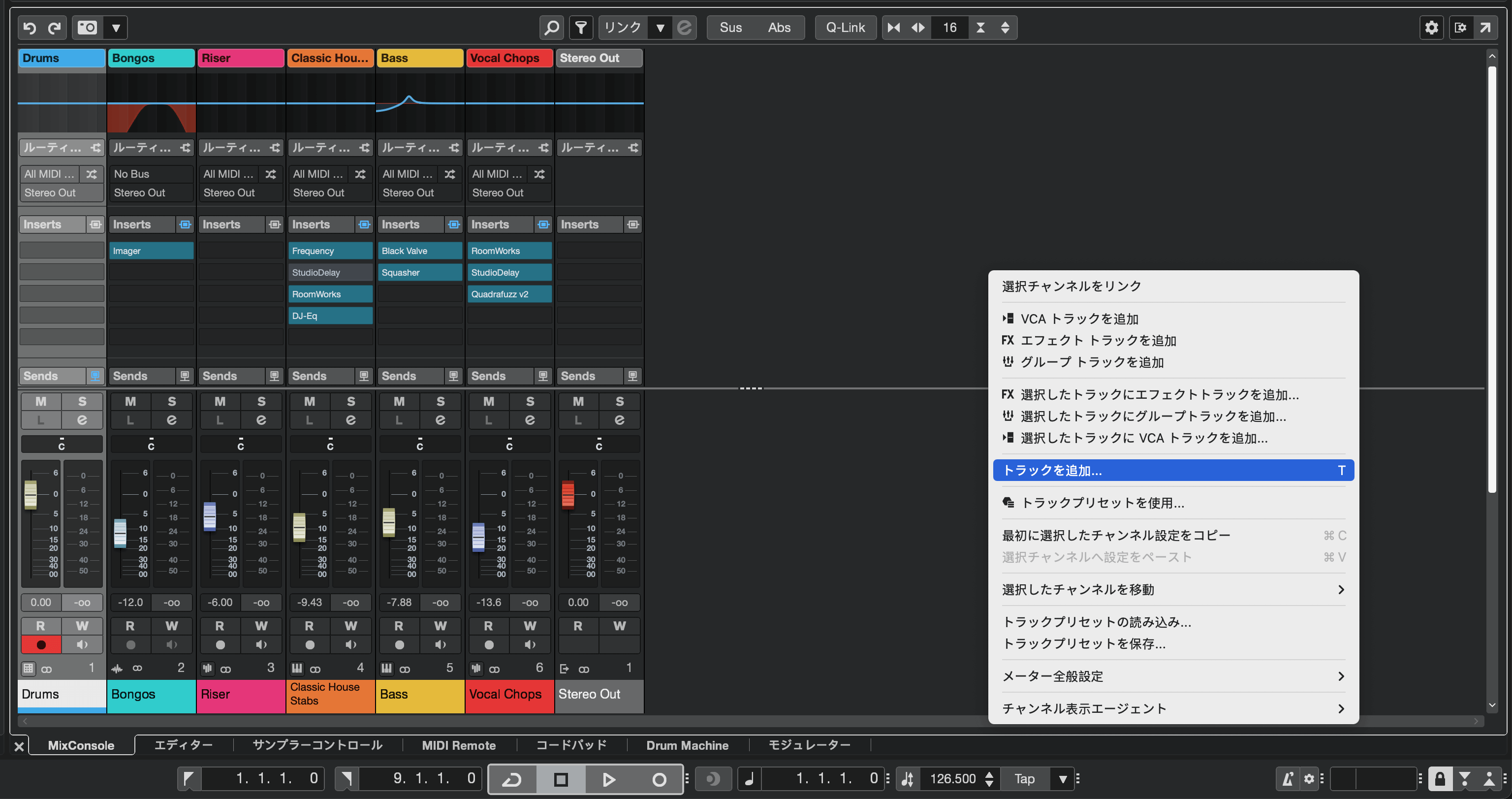1512x799 pixels.
Task: Bypass Bongos inserts icon
Action: click(x=185, y=224)
